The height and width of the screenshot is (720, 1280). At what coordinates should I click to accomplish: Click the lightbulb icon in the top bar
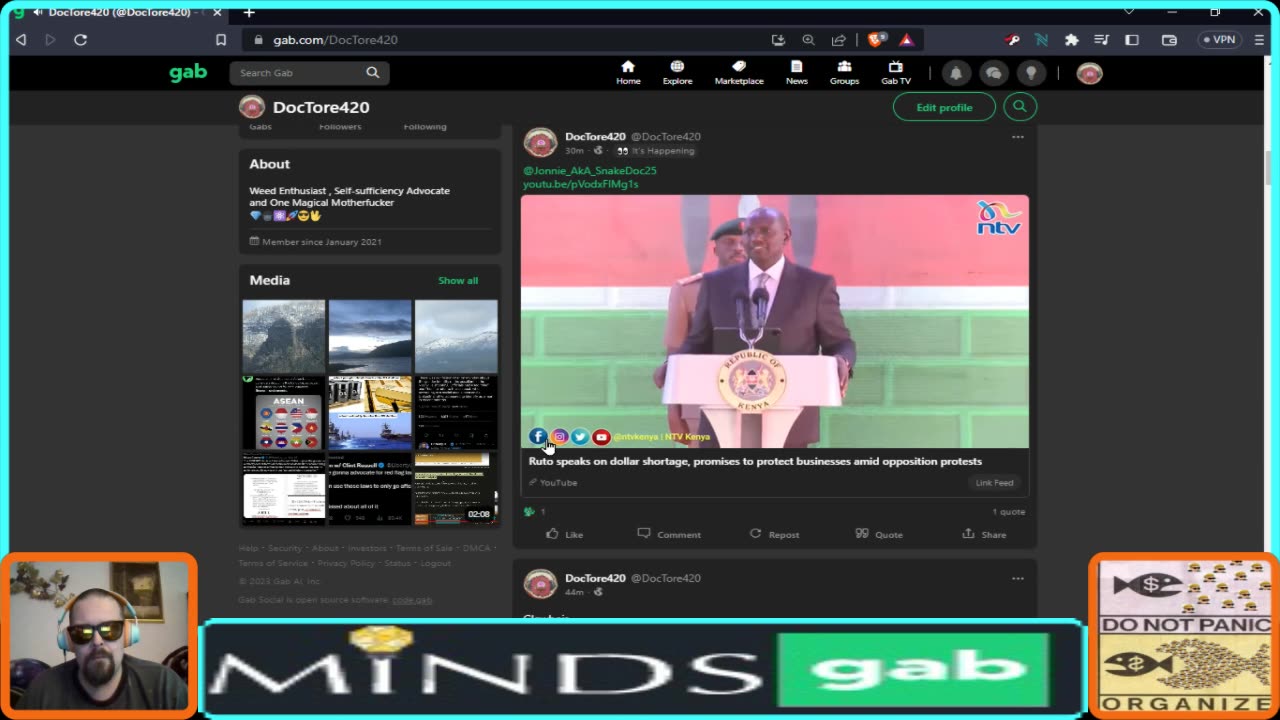(x=1031, y=73)
